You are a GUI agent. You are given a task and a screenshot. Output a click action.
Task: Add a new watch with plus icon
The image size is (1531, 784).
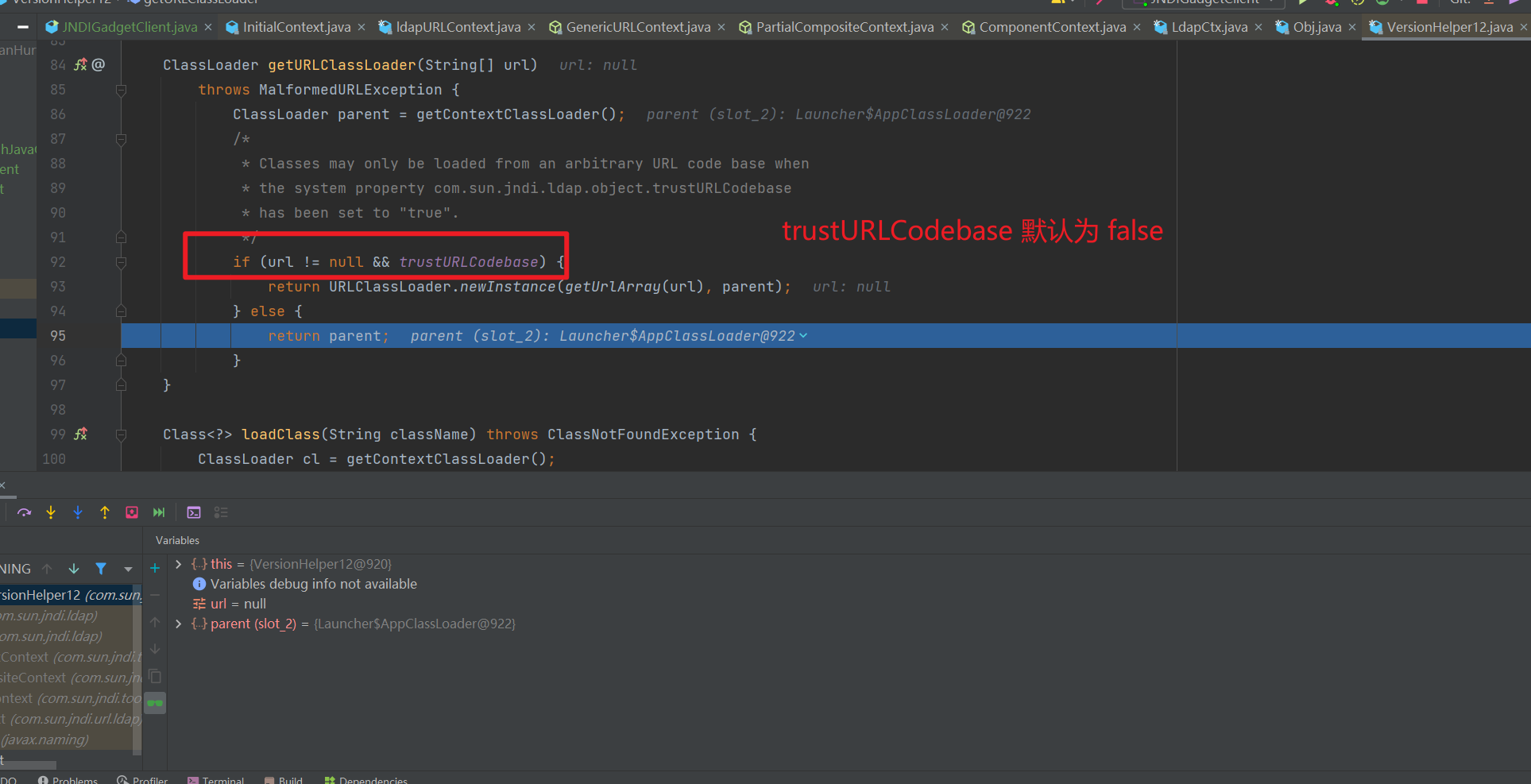tap(155, 568)
